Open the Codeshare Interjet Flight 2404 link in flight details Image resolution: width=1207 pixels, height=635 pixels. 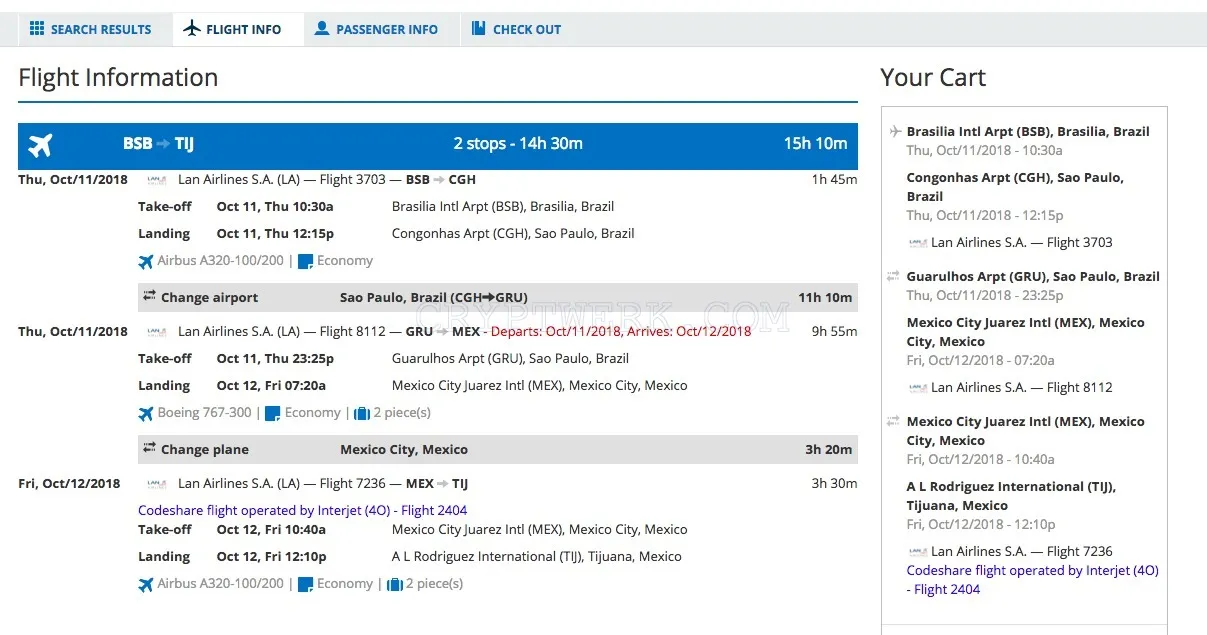(303, 510)
